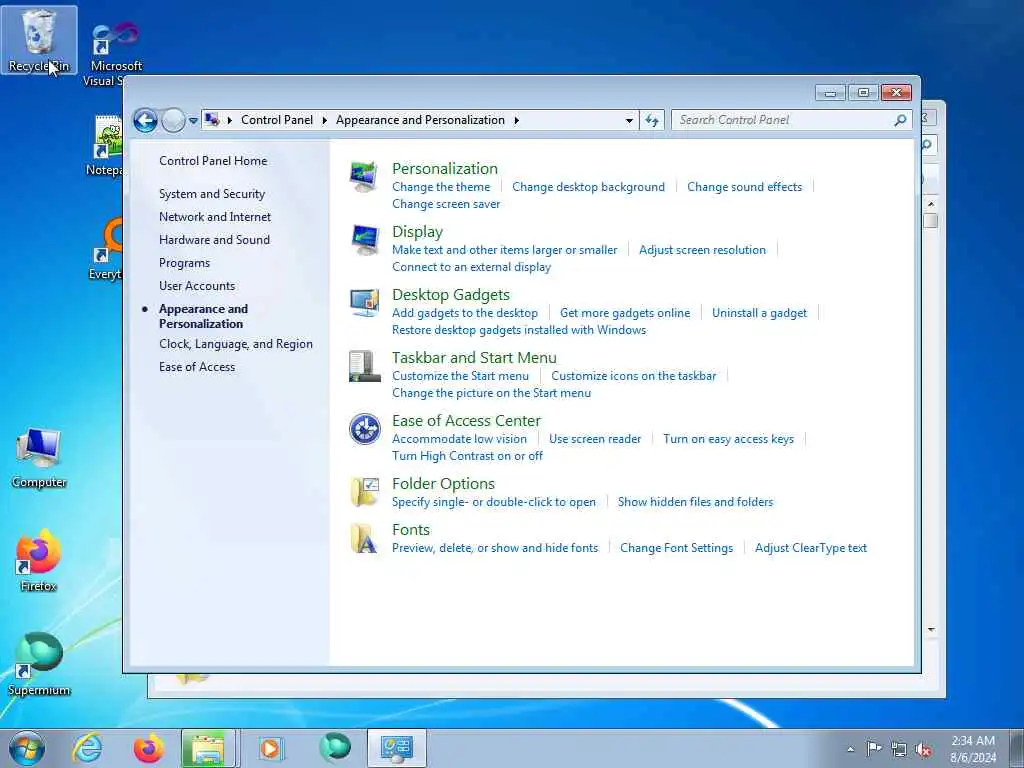Click the clock showing 2:34 AM
The image size is (1024, 768).
click(973, 741)
